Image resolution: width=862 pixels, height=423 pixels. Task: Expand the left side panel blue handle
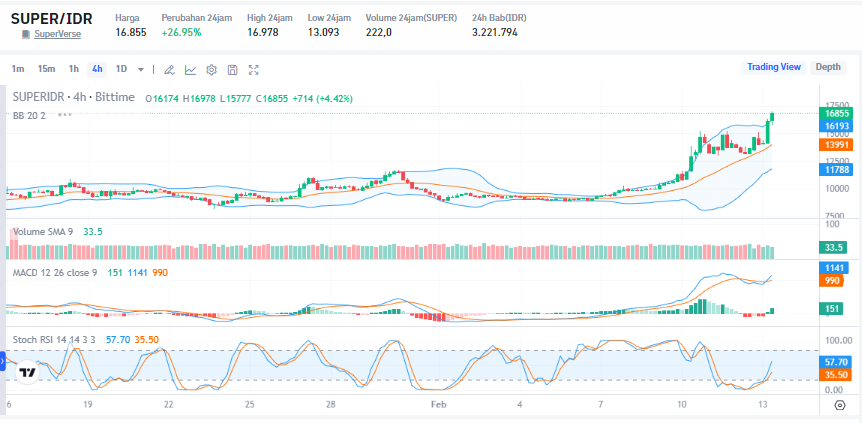click(x=2, y=362)
